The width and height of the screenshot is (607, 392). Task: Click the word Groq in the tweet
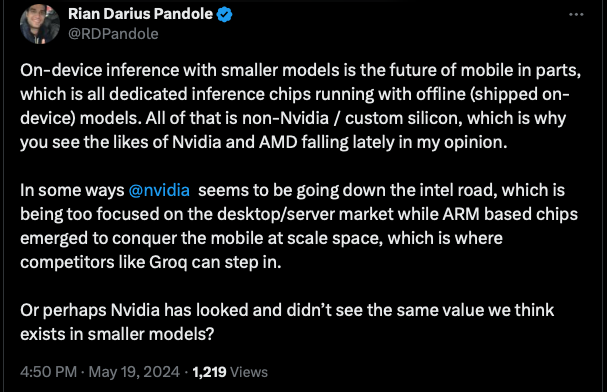click(168, 262)
